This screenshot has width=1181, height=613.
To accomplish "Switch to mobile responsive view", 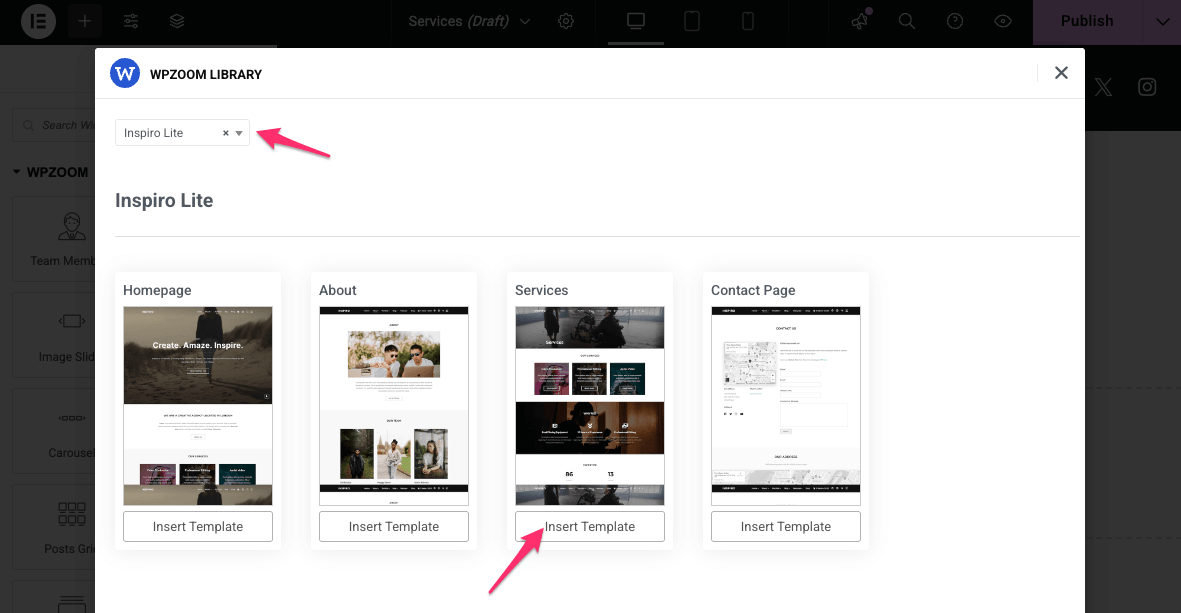I will tap(747, 21).
